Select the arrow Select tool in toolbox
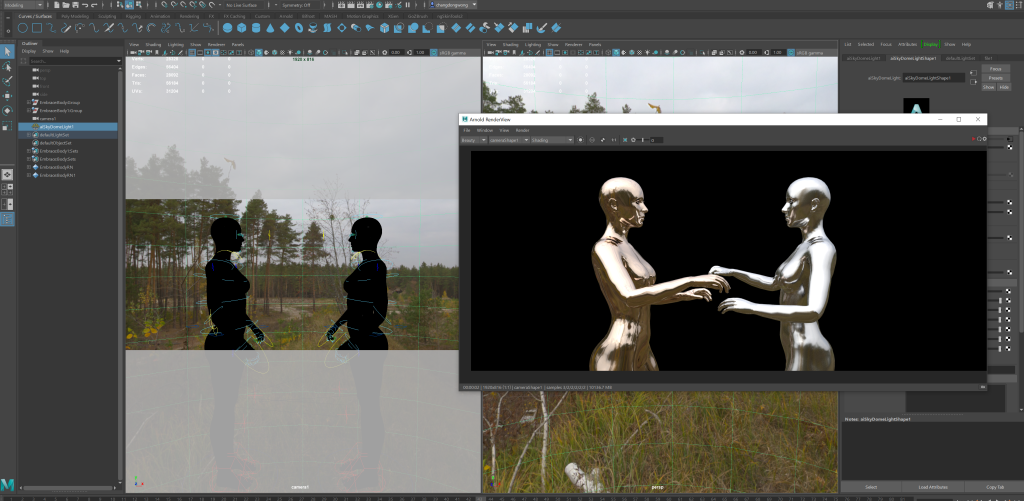The height and width of the screenshot is (501, 1024). [7, 51]
